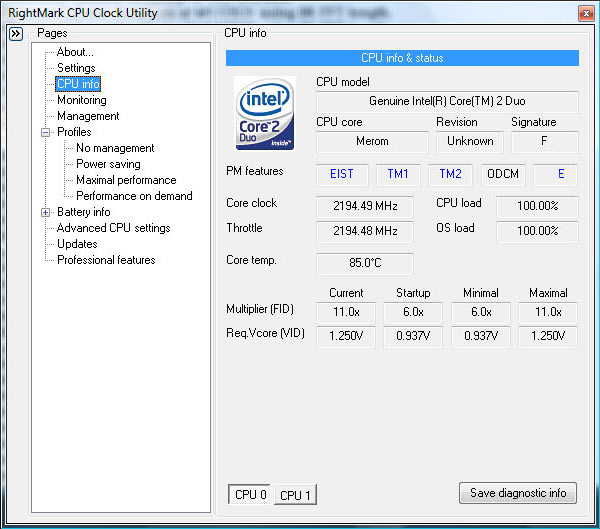Click the Minimal multiplier 6.0x value
Viewport: 600px width, 529px height.
point(481,312)
